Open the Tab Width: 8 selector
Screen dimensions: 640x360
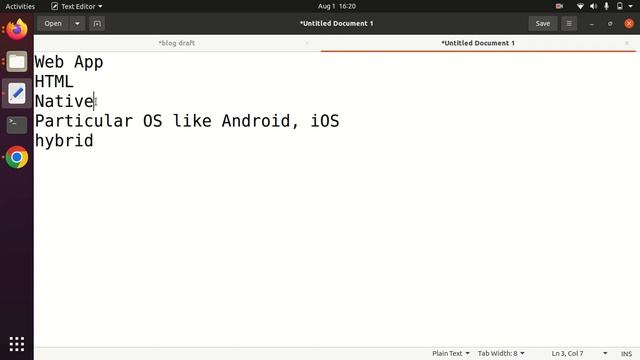[x=501, y=353]
